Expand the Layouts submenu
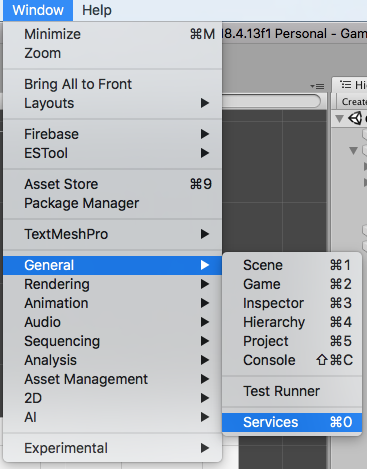The image size is (367, 469). coord(113,103)
